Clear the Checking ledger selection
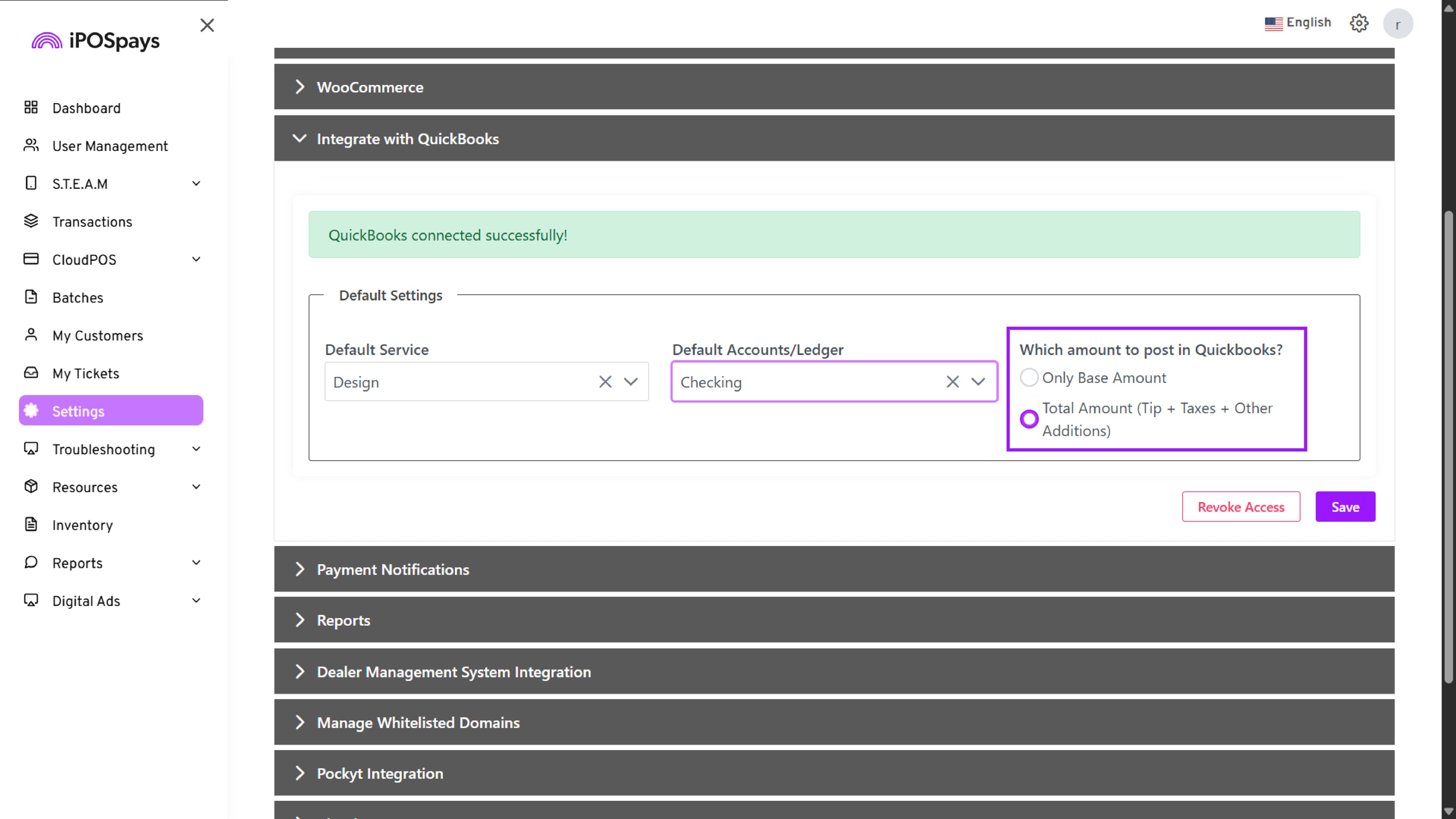1456x819 pixels. pyautogui.click(x=952, y=382)
